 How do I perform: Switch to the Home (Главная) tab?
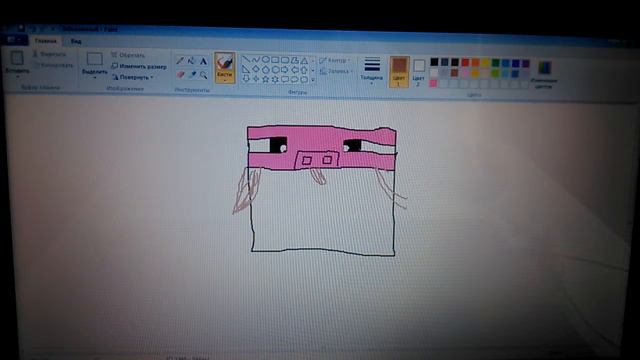(45, 41)
